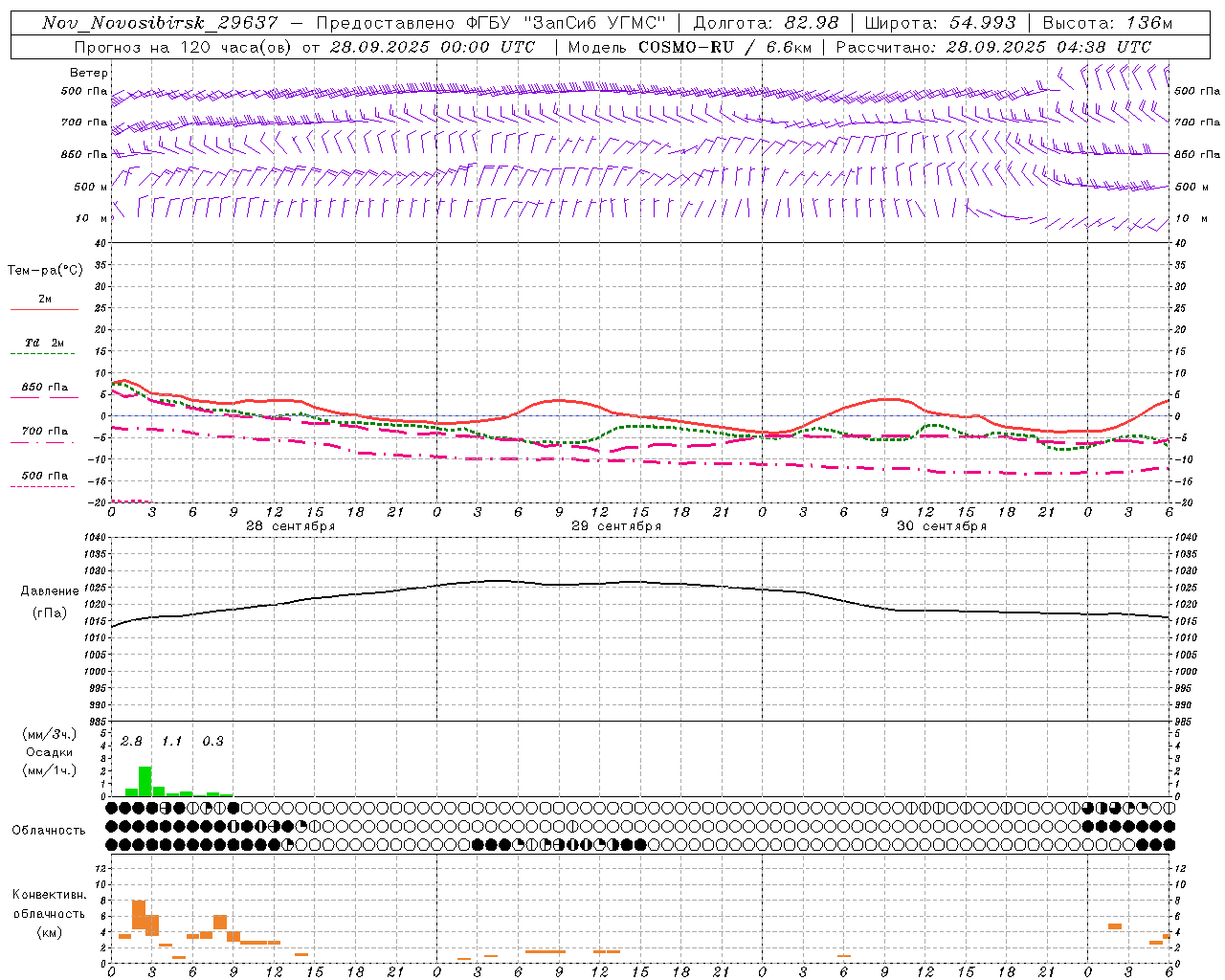Select the 2.8 precipitation total value
The width and height of the screenshot is (1225, 980).
click(x=131, y=742)
